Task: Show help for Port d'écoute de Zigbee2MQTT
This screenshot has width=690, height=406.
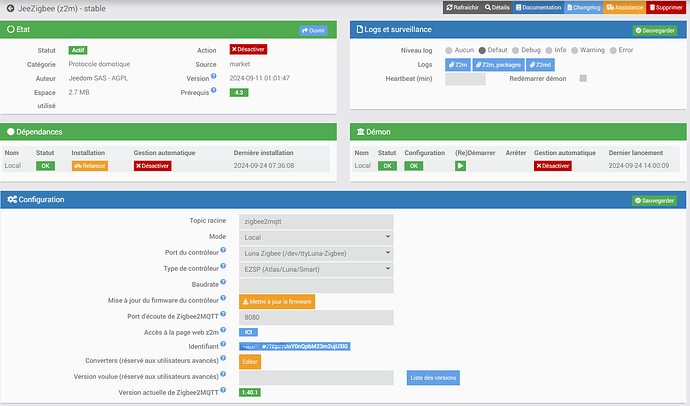Action: tap(223, 314)
